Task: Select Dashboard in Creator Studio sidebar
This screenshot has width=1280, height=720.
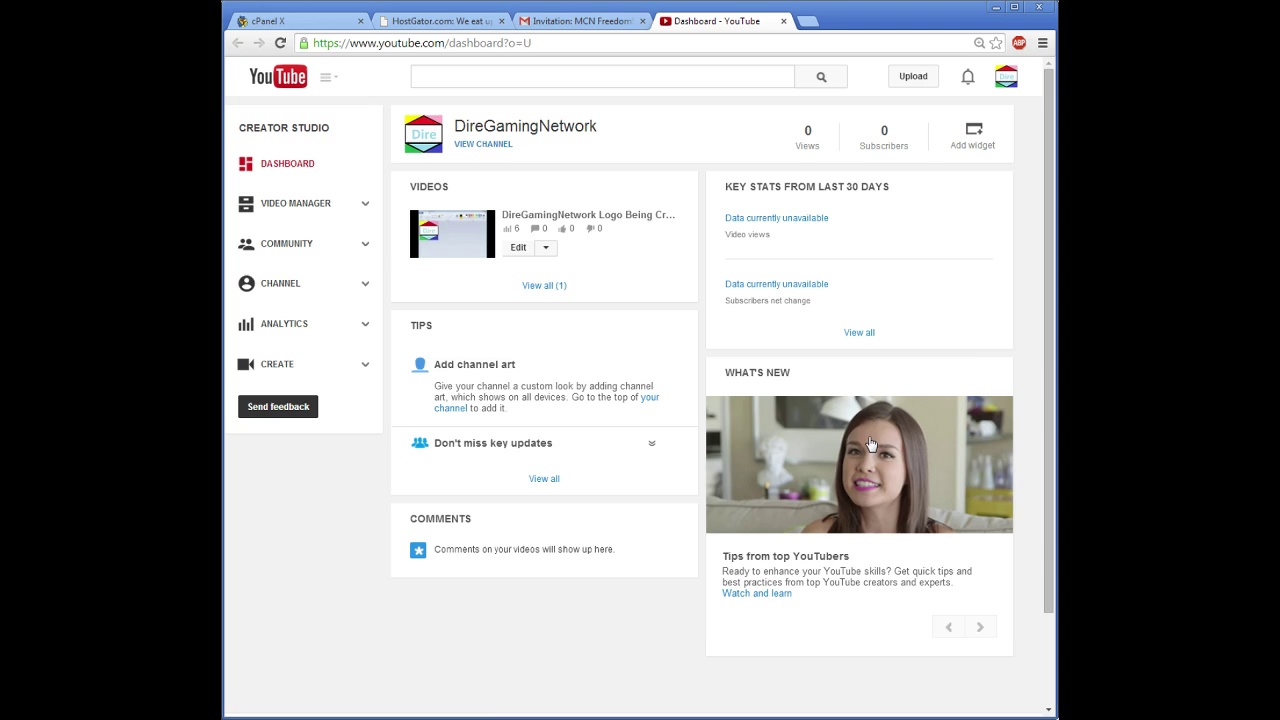Action: coord(287,164)
